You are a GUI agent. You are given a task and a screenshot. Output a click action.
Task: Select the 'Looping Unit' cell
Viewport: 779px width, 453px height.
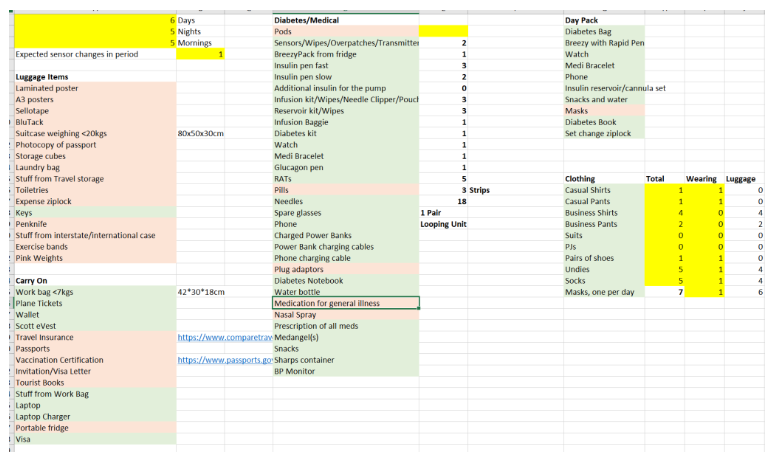pos(443,224)
